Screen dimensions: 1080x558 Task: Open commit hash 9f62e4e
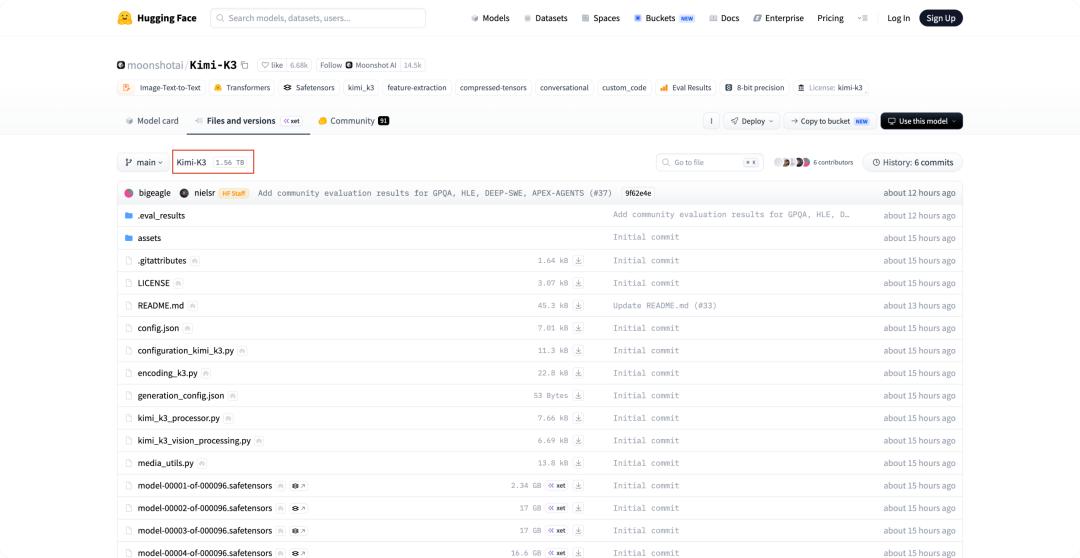click(x=638, y=193)
